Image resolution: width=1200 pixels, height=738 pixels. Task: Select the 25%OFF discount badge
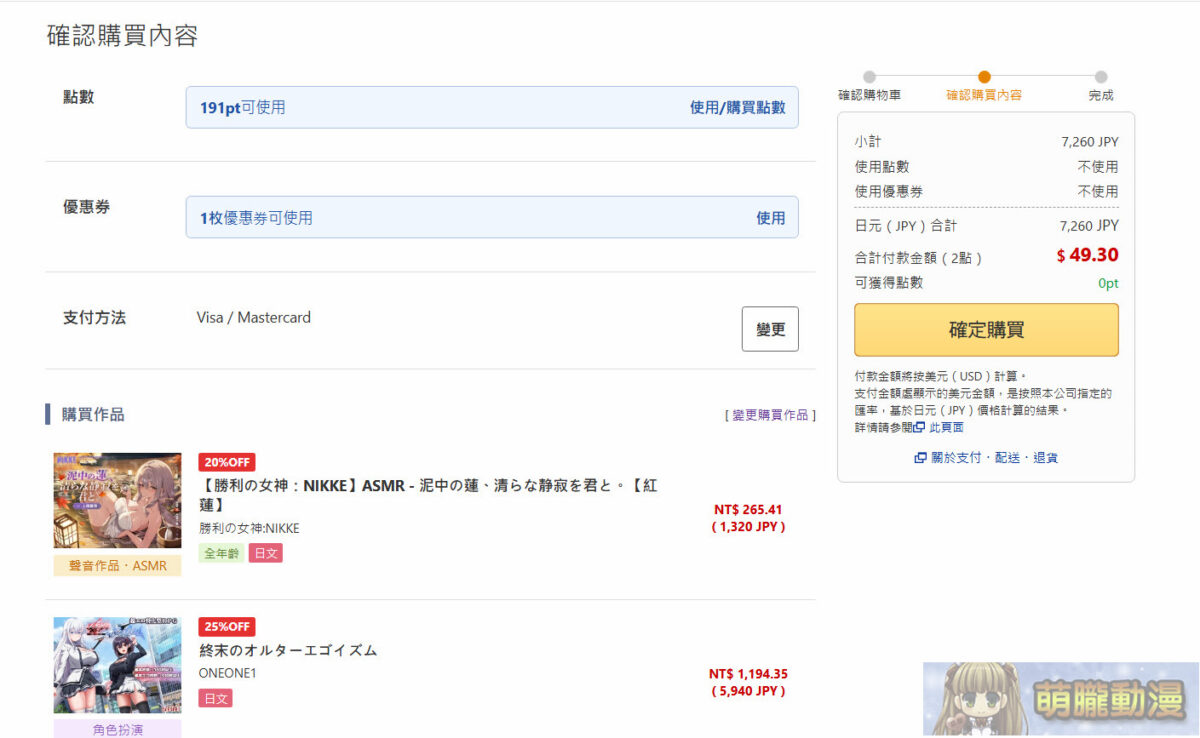[227, 626]
